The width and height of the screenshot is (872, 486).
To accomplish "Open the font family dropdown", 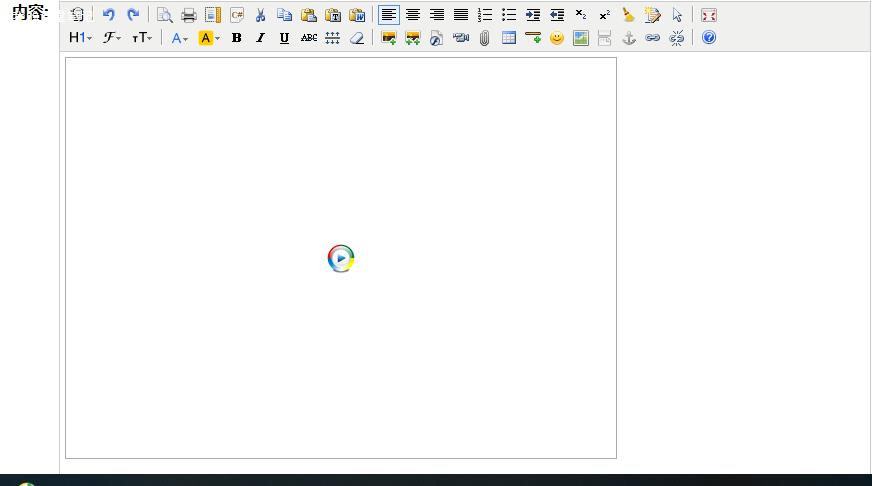I will pos(112,38).
